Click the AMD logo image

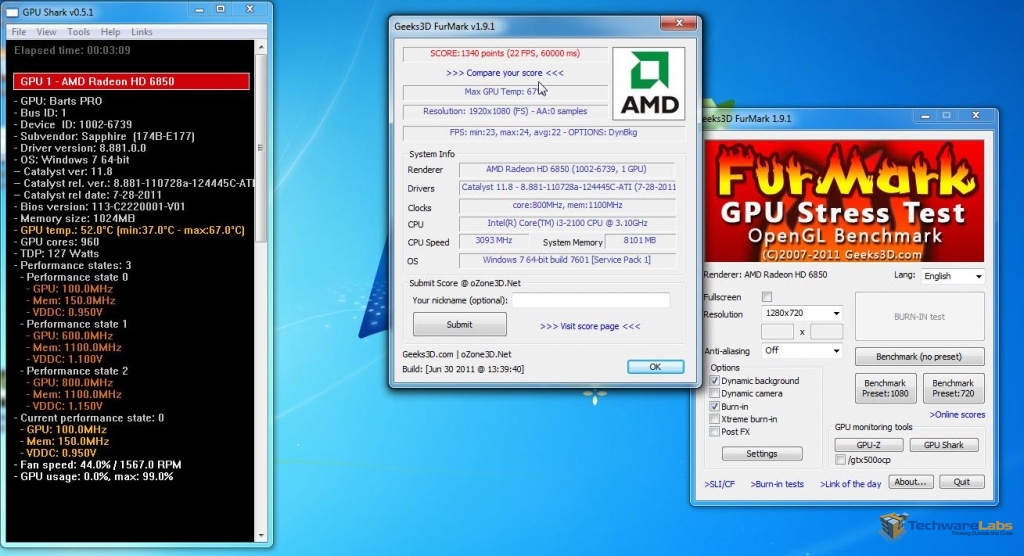pos(648,83)
